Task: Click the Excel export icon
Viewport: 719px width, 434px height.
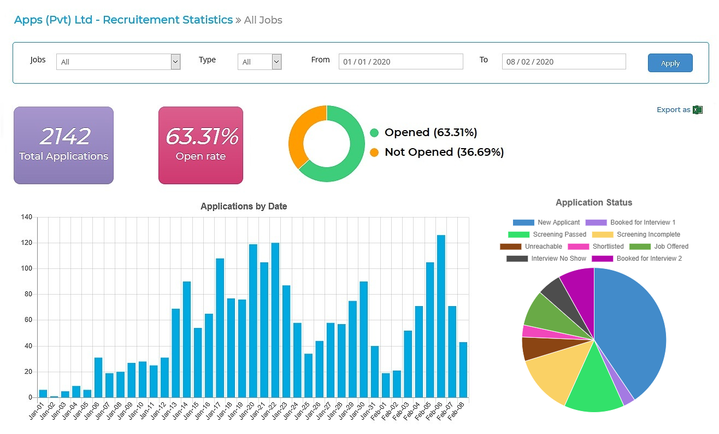Action: (698, 110)
